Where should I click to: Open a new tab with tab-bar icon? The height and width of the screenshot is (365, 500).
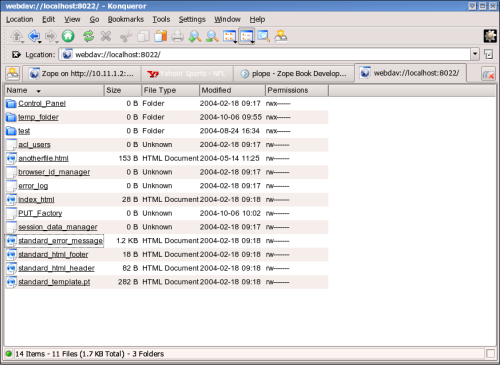13,73
